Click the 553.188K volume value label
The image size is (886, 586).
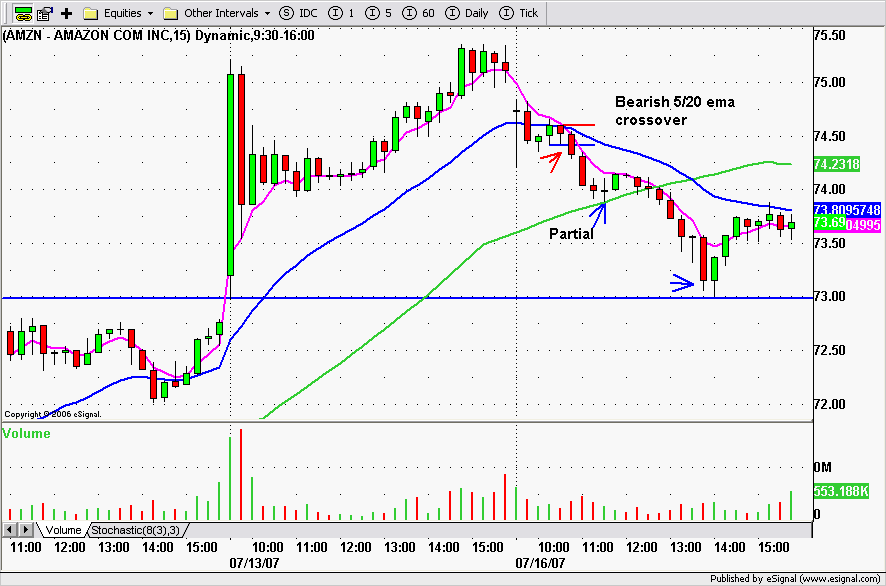(x=841, y=491)
